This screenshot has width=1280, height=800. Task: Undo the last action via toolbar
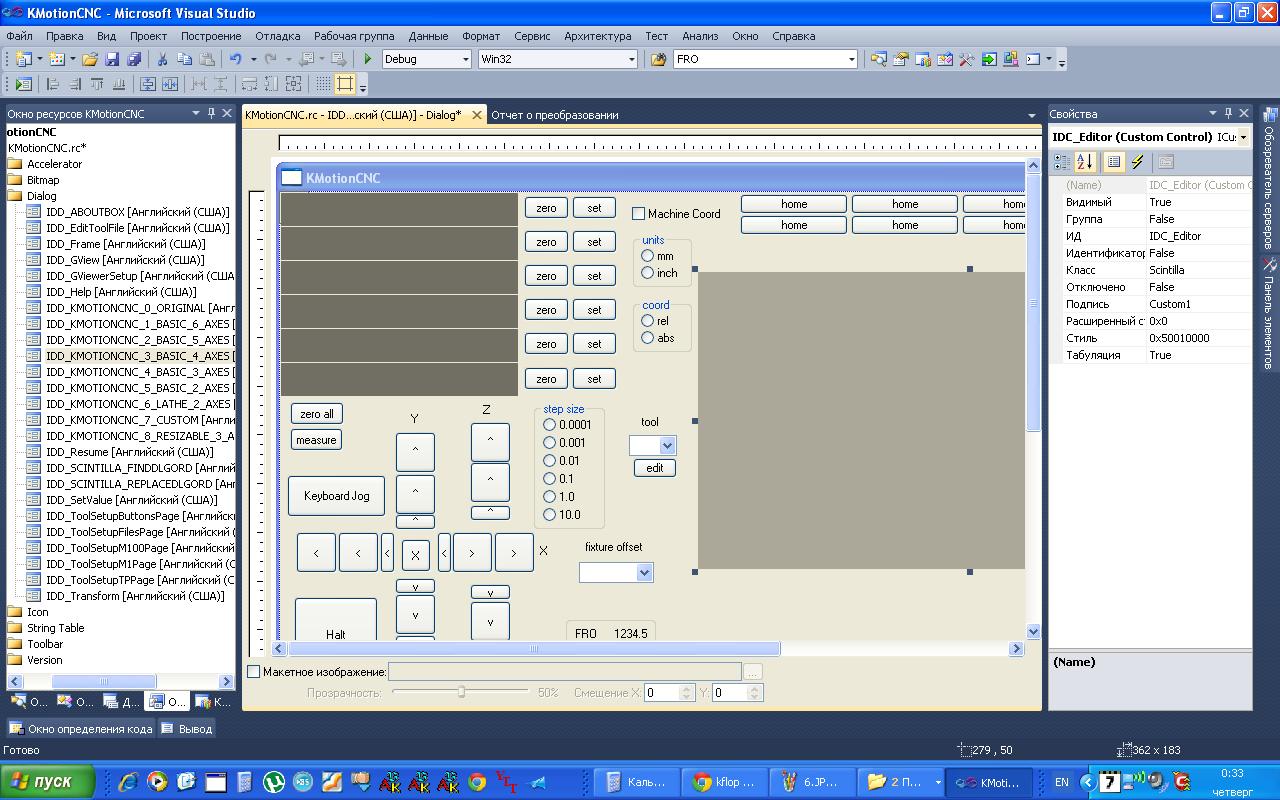pos(235,59)
